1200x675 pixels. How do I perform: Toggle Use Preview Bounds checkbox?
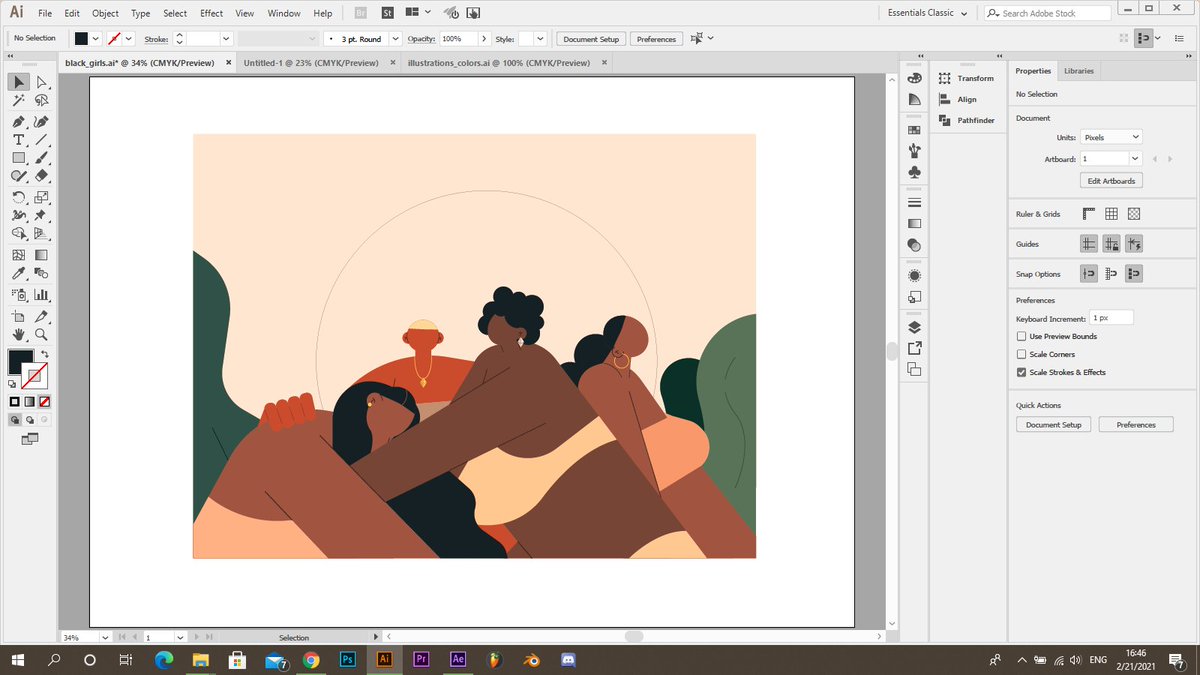(1021, 336)
